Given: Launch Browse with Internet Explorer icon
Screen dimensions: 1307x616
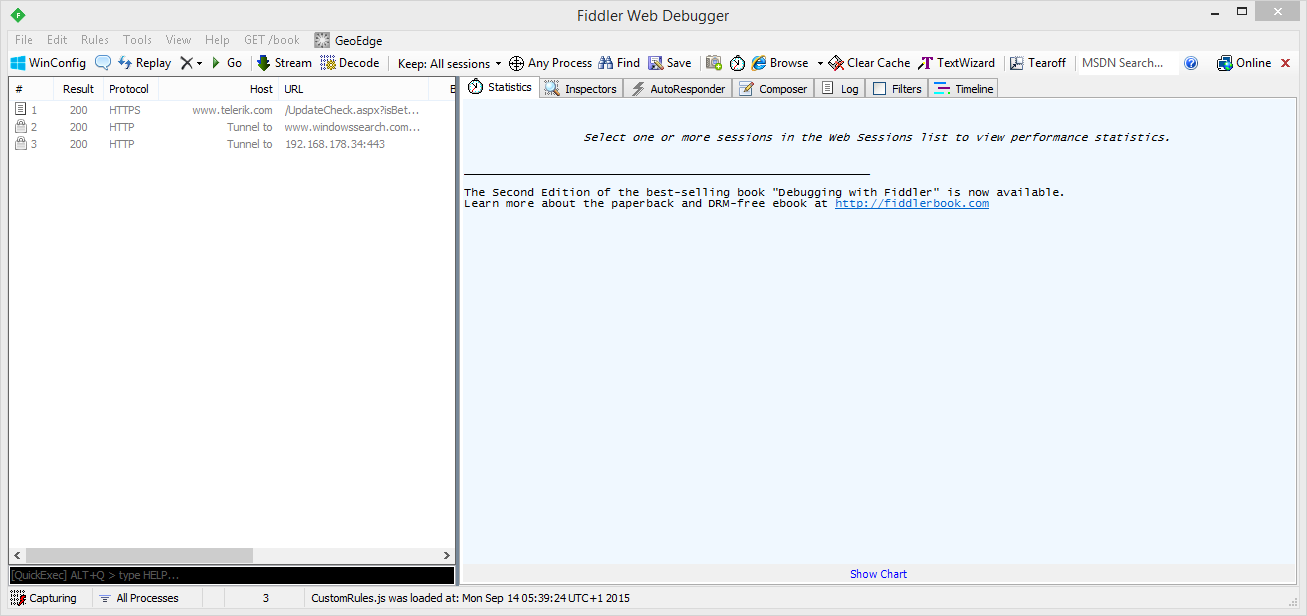Looking at the screenshot, I should click(x=780, y=63).
